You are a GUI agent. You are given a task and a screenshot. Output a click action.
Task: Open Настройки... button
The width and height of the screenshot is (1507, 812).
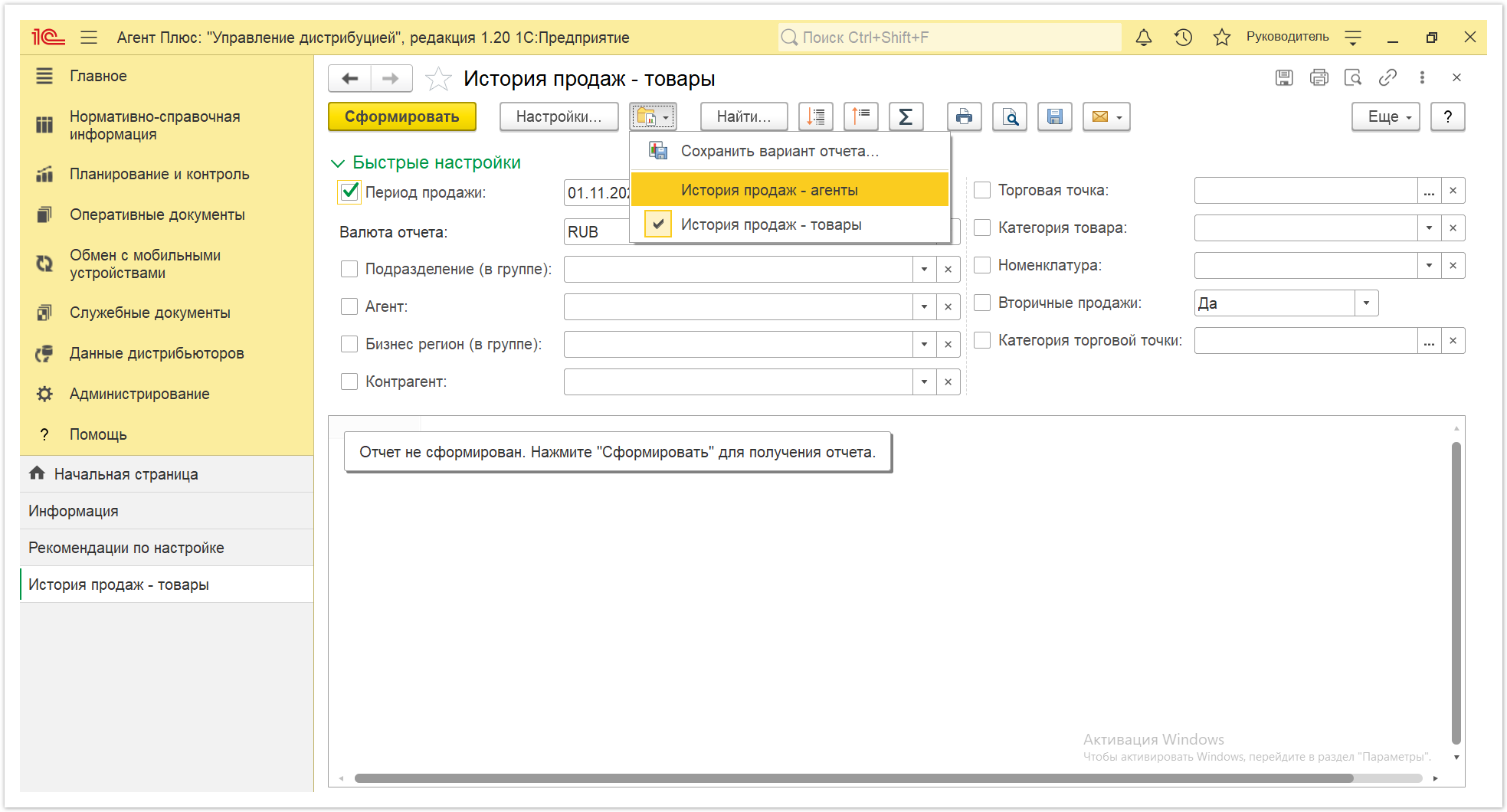(559, 116)
